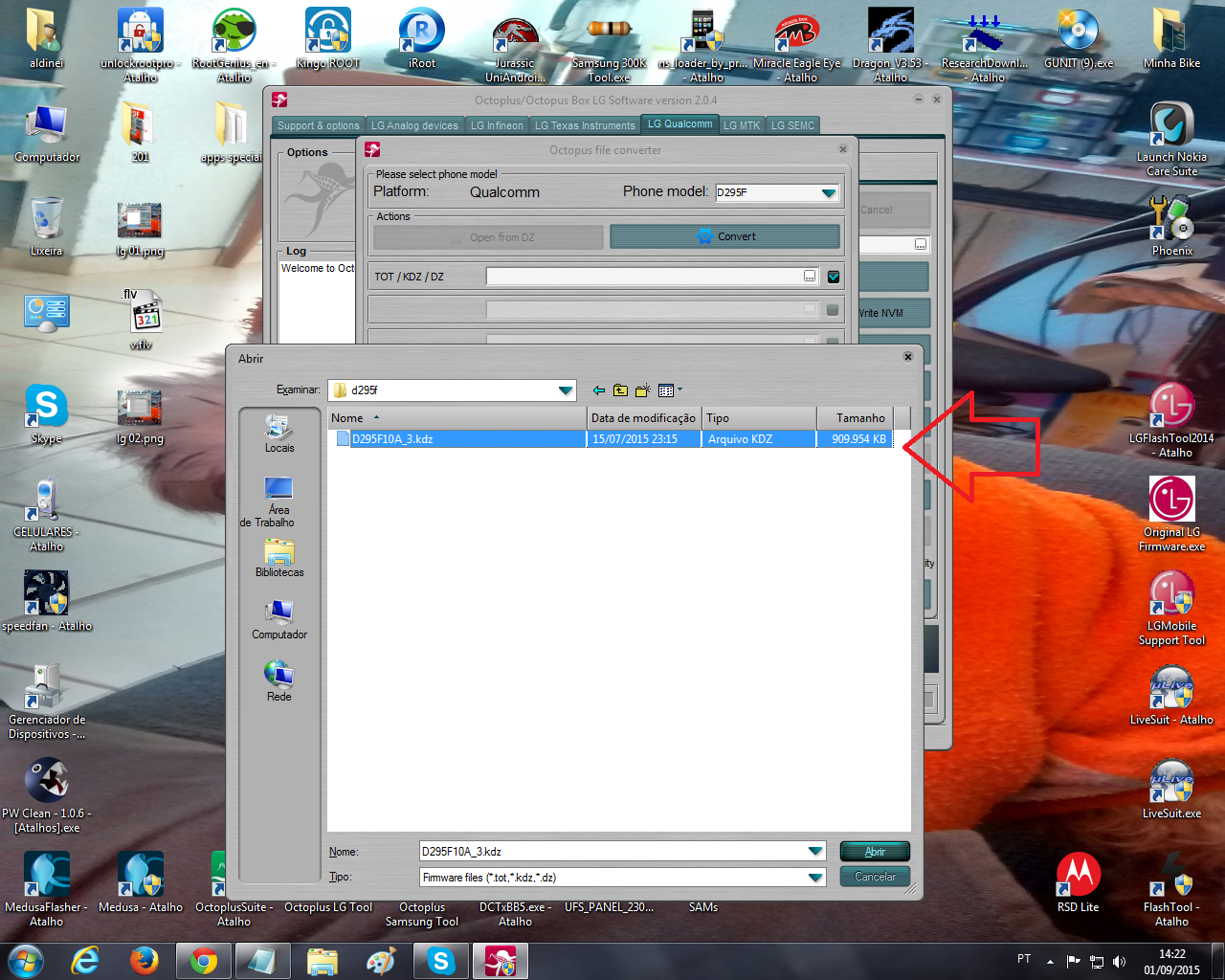Expand the Examinar folder dropdown
This screenshot has height=980, width=1225.
[x=566, y=390]
